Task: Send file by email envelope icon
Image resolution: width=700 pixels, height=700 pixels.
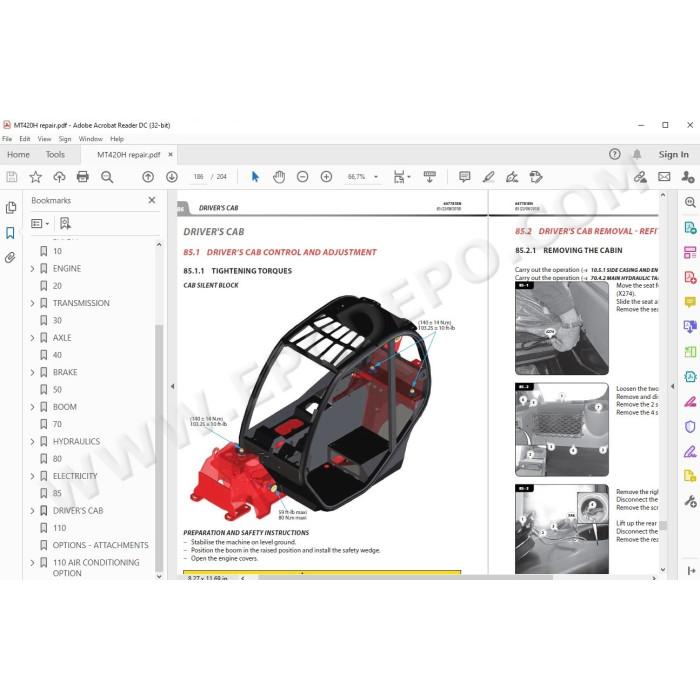Action: coord(664,177)
